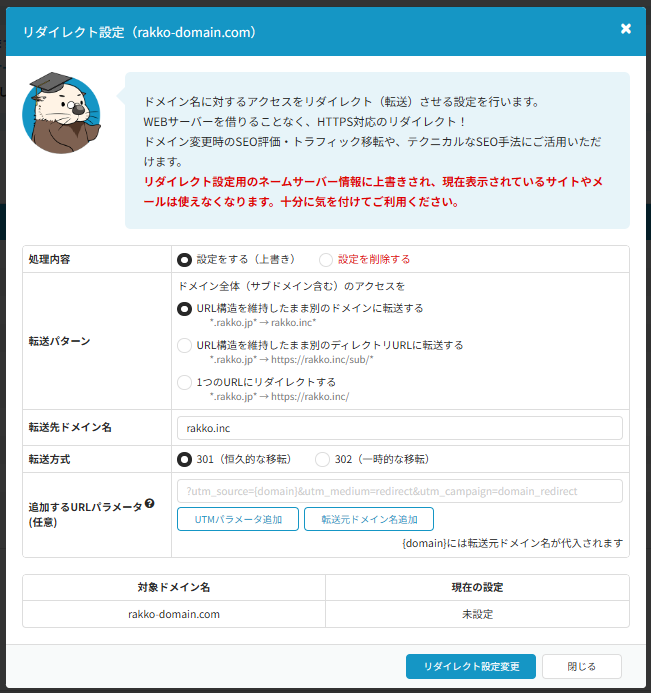651x693 pixels.
Task: Pick 別のディレクトリURLに転送する transfer pattern
Action: click(184, 346)
